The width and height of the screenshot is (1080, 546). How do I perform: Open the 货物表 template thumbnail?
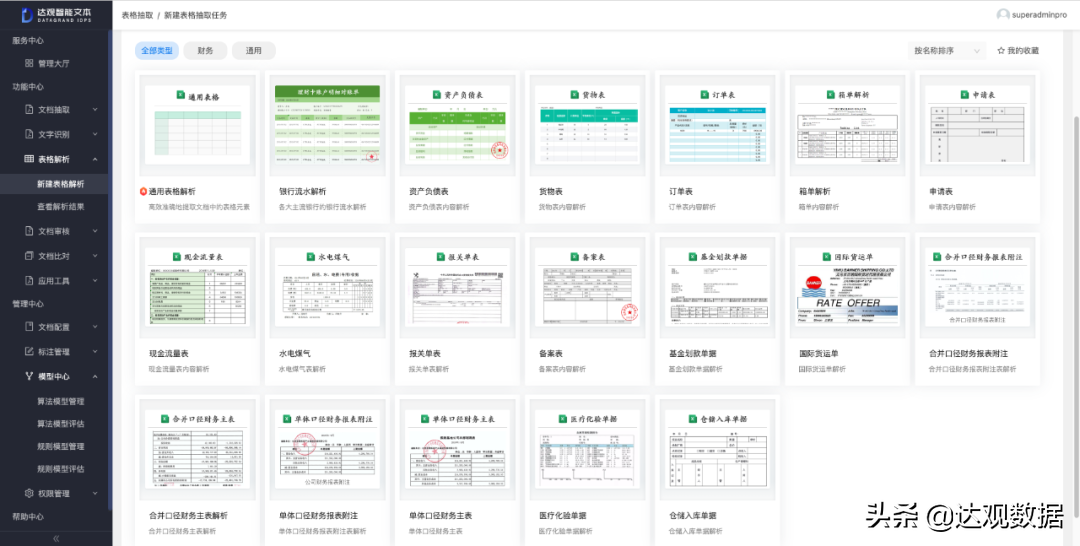(588, 125)
